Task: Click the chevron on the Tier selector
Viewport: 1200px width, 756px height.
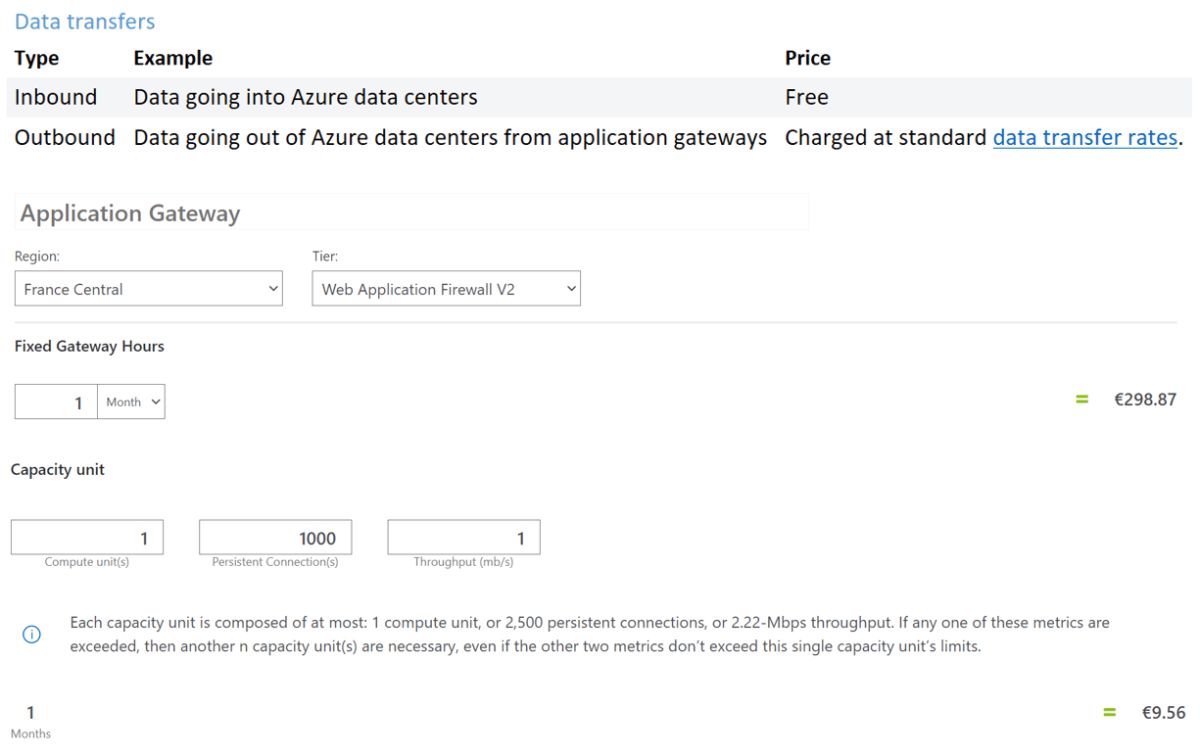Action: coord(571,288)
